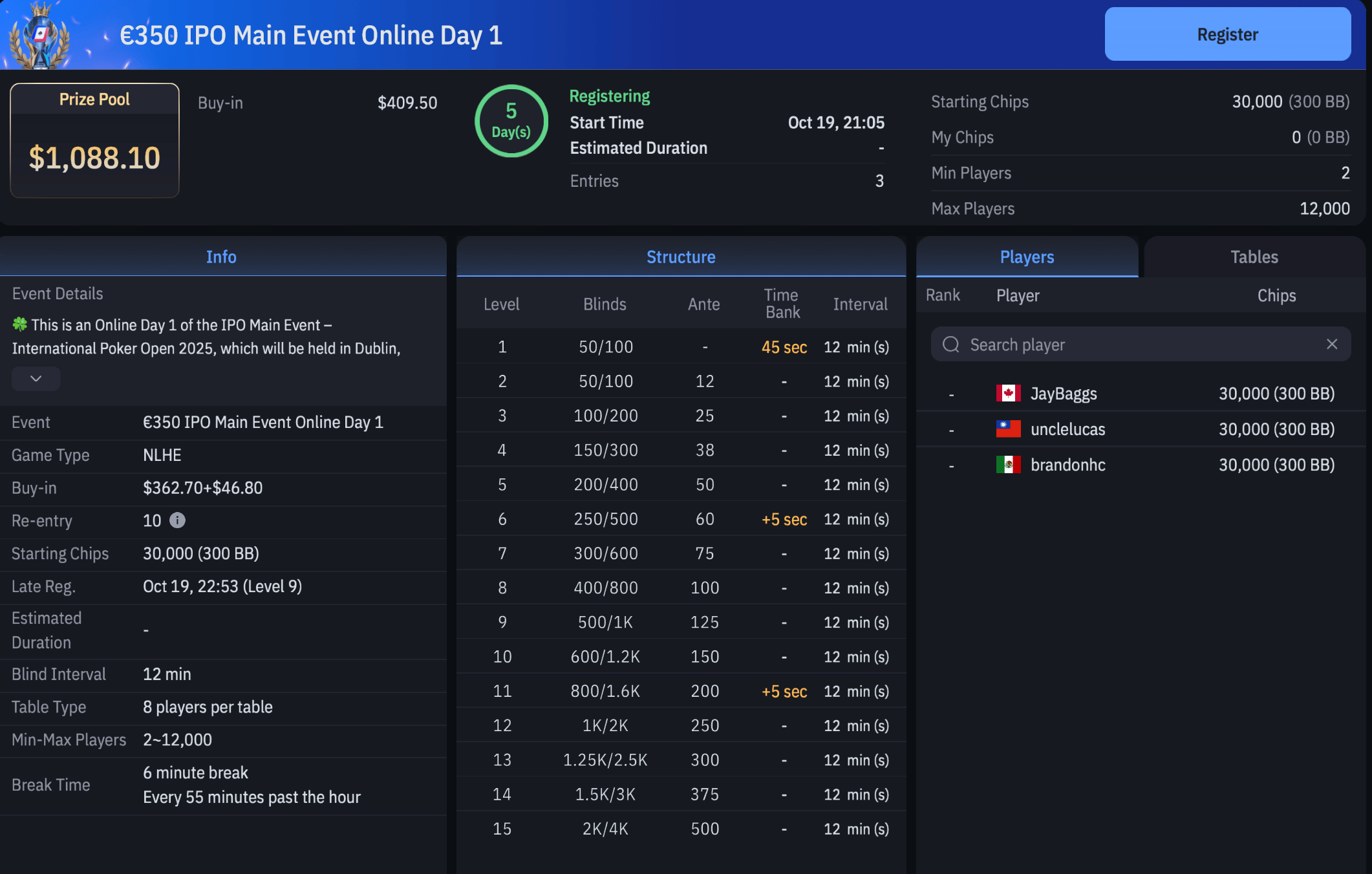Click the Player column header
This screenshot has width=1372, height=874.
coord(1018,295)
